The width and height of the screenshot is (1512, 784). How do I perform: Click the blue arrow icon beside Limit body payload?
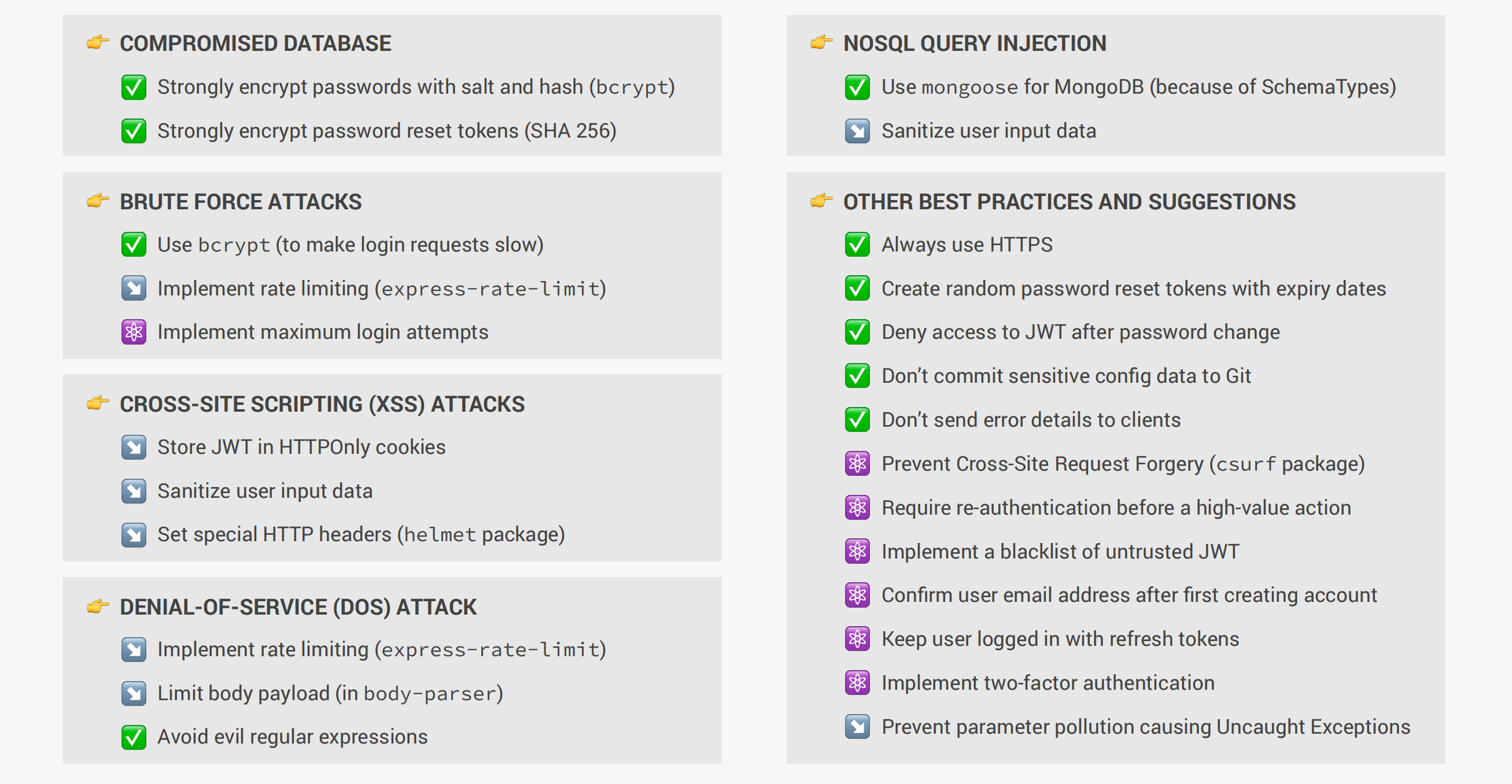click(134, 693)
